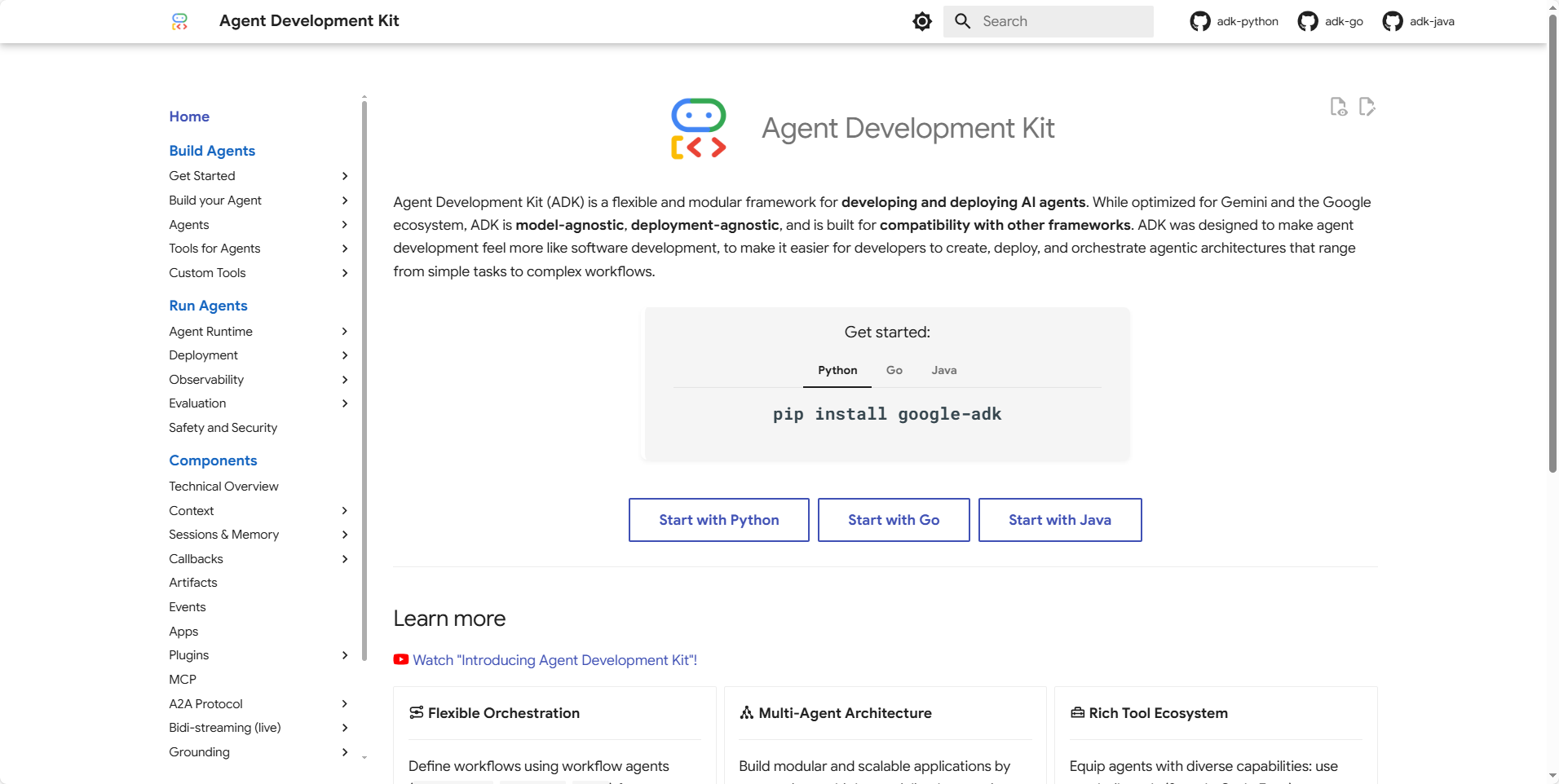Click into the Search input field

[x=1060, y=21]
